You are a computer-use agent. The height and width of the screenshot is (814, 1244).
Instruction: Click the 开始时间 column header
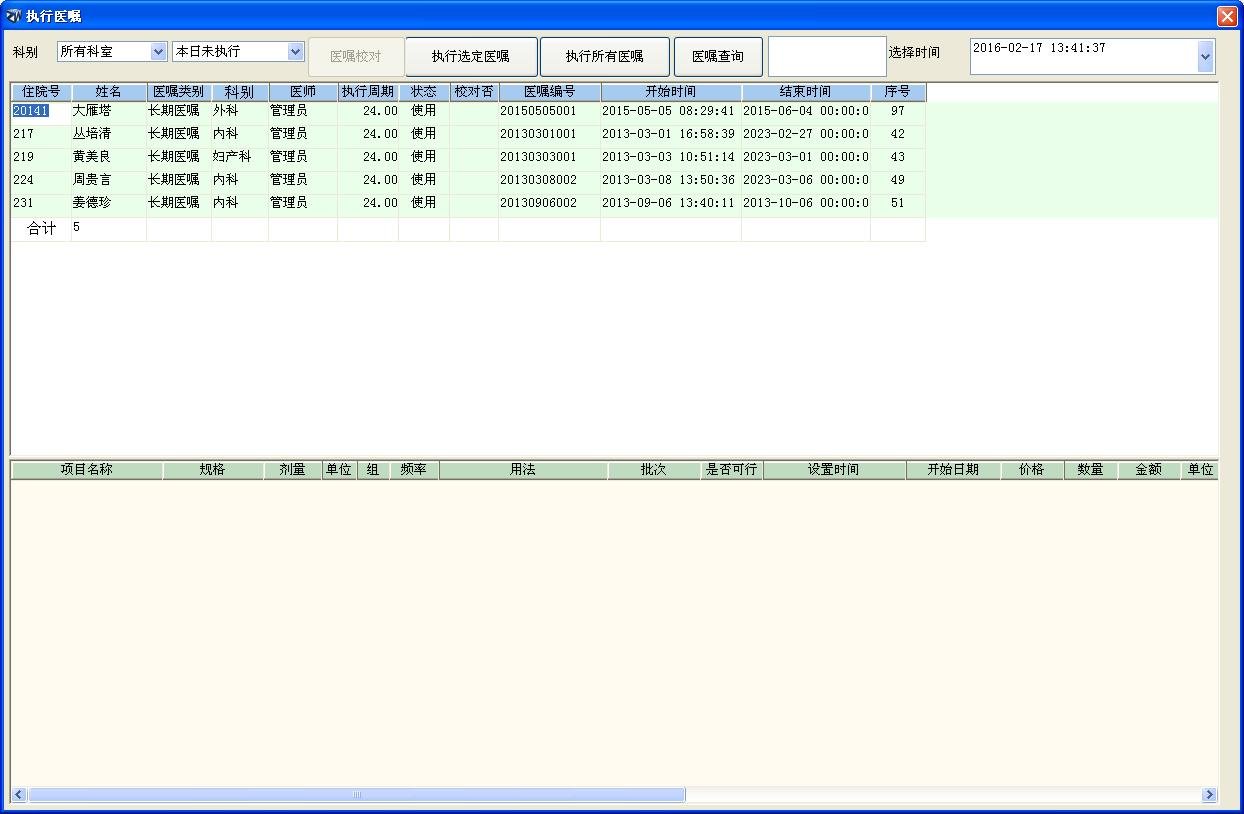670,92
